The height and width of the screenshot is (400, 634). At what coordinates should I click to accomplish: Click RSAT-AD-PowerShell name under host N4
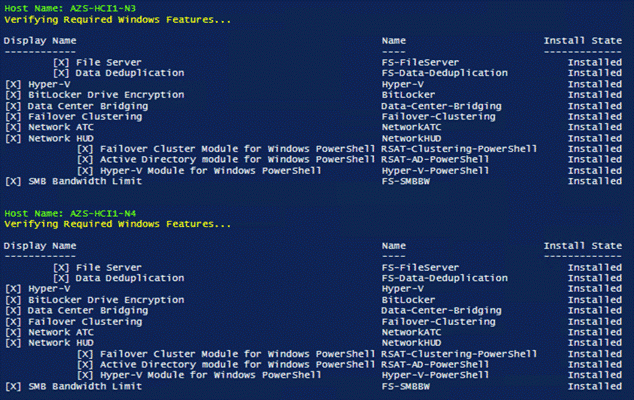pyautogui.click(x=435, y=364)
